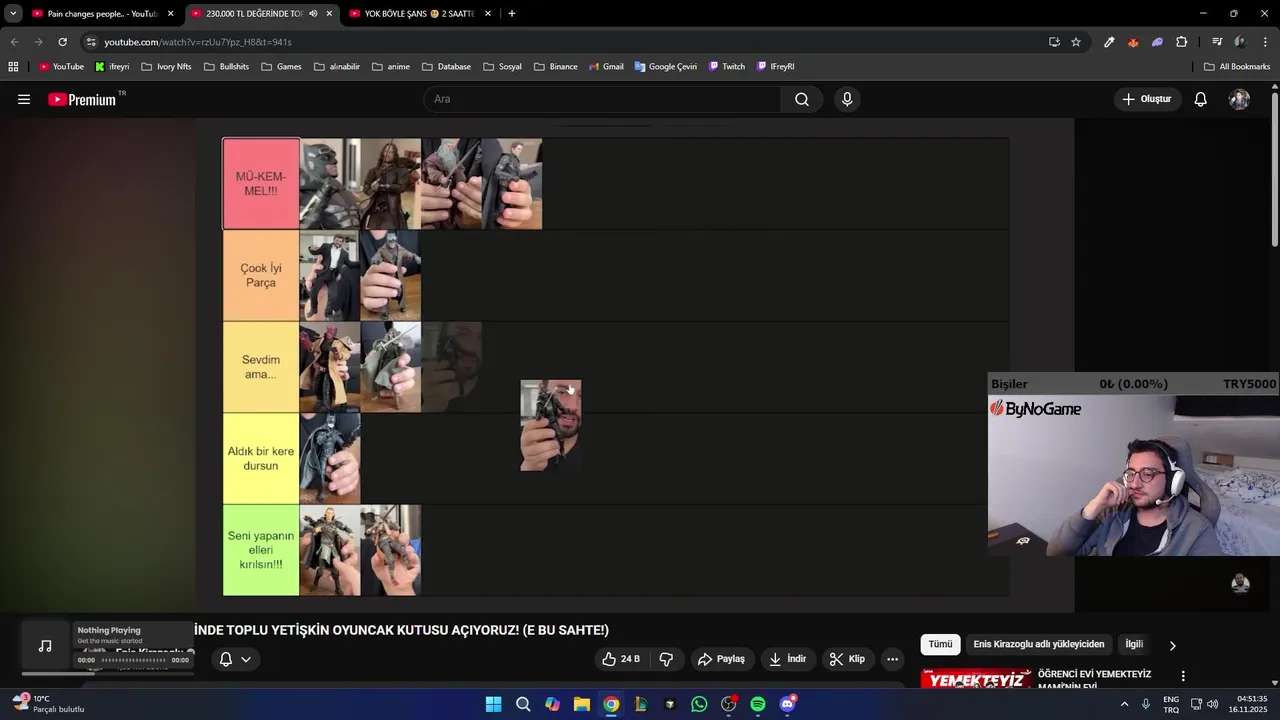The image size is (1280, 720).
Task: Click Seni yapanın elleri kırılsın tier label
Action: tap(261, 550)
